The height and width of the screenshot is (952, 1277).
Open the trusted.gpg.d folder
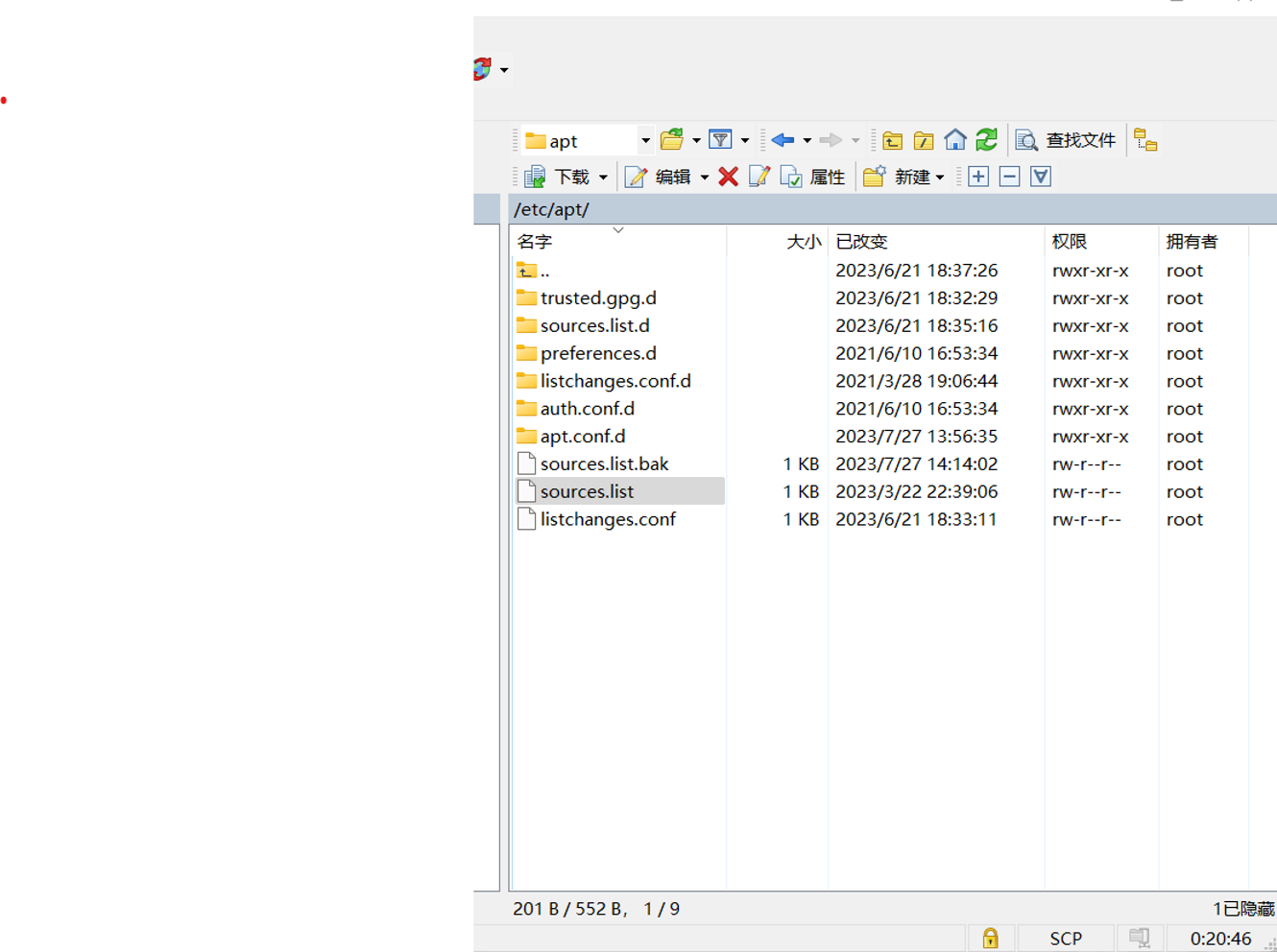[597, 298]
